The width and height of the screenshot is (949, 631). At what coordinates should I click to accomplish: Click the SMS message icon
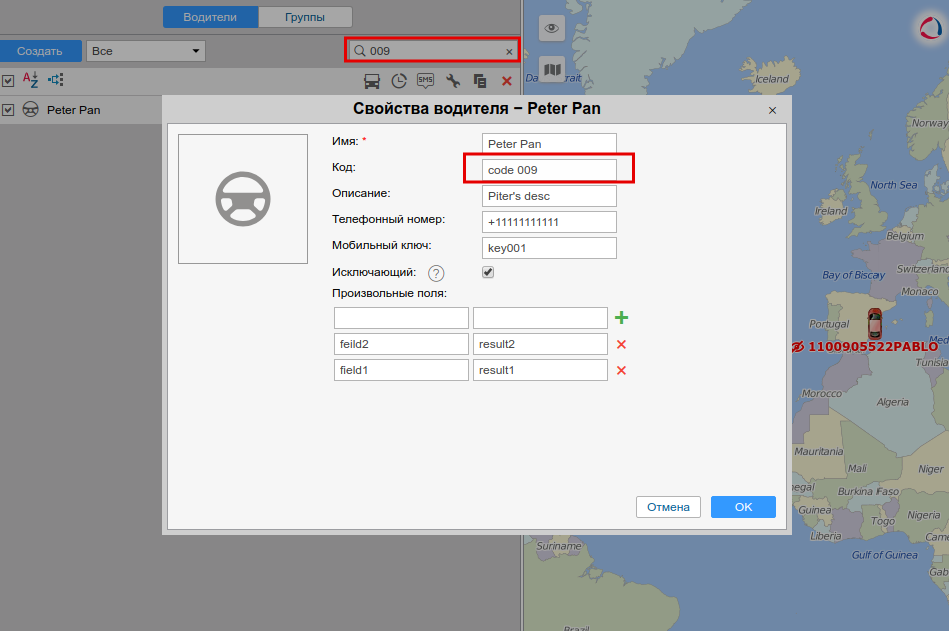click(425, 81)
